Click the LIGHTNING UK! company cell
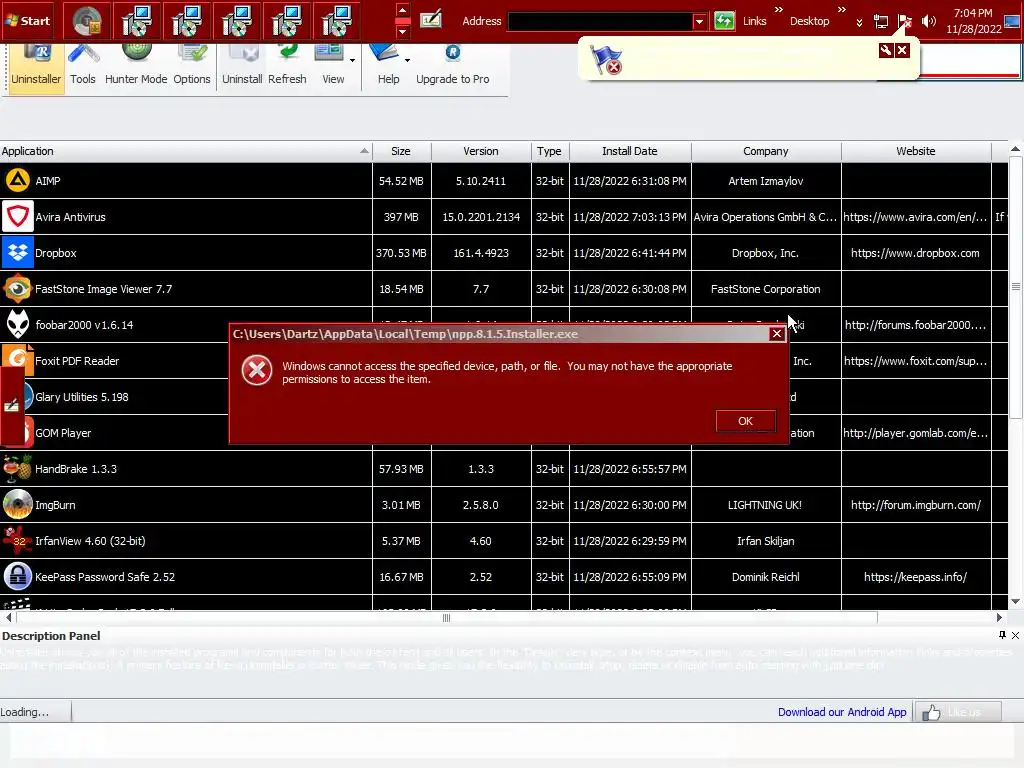The image size is (1024, 768). click(x=765, y=505)
